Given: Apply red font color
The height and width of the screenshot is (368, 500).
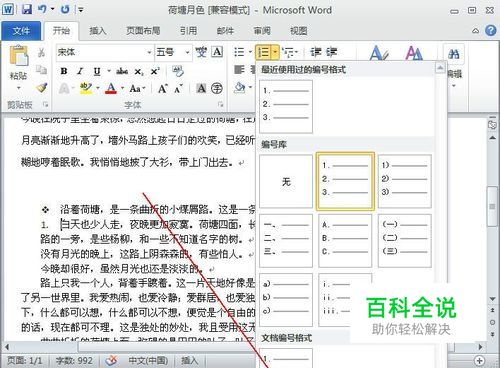Looking at the screenshot, I should click(111, 88).
